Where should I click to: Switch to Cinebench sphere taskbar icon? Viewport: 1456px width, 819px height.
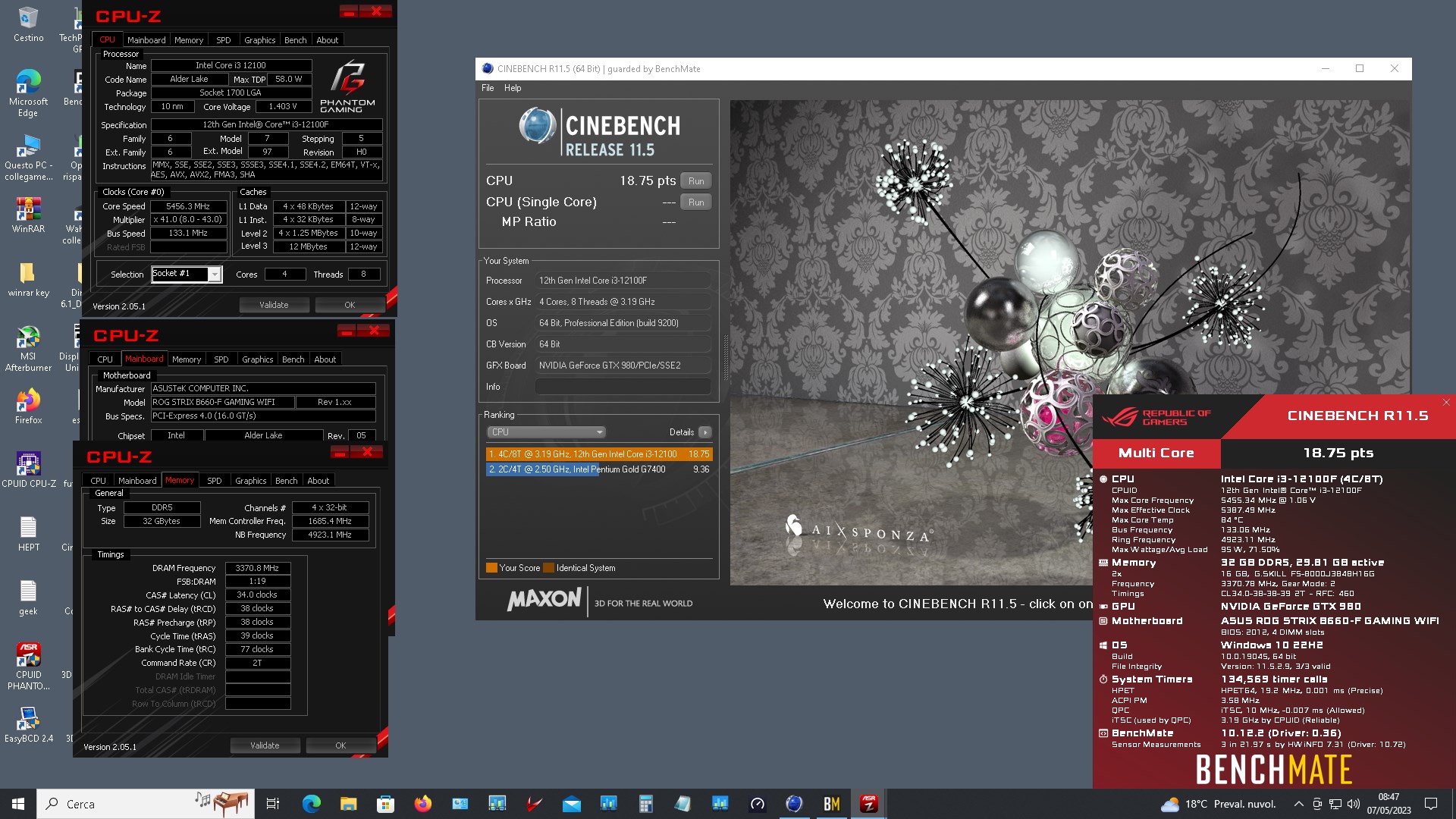(794, 804)
